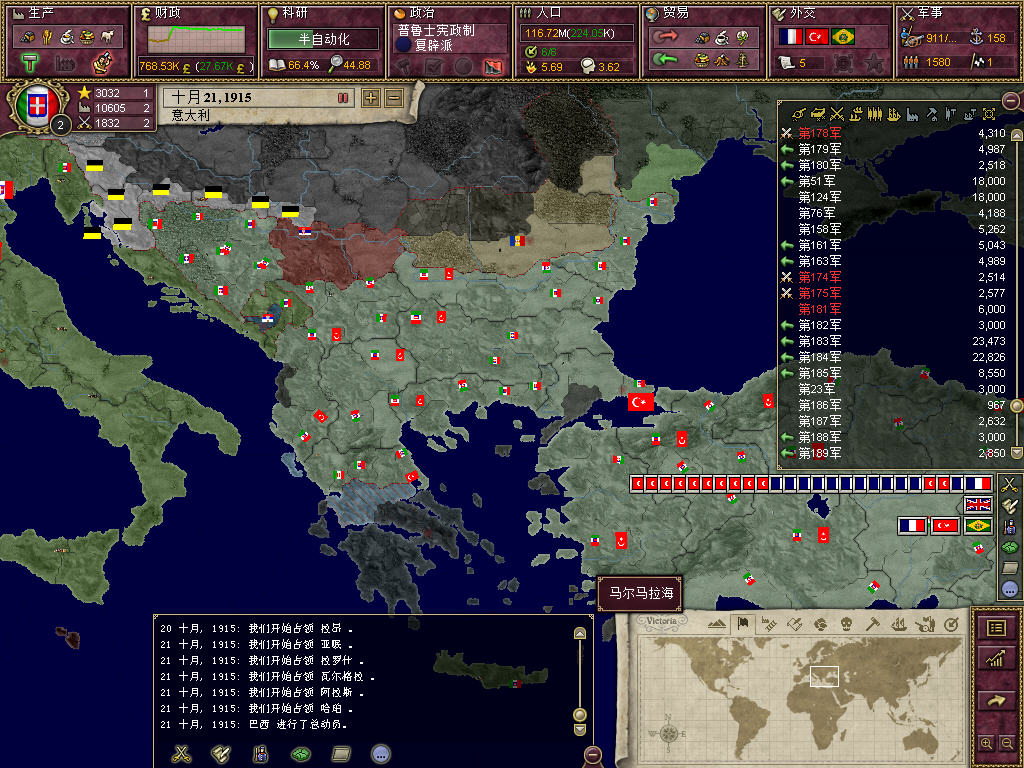Click the army list scroll up arrow
This screenshot has height=768, width=1024.
click(x=1016, y=135)
